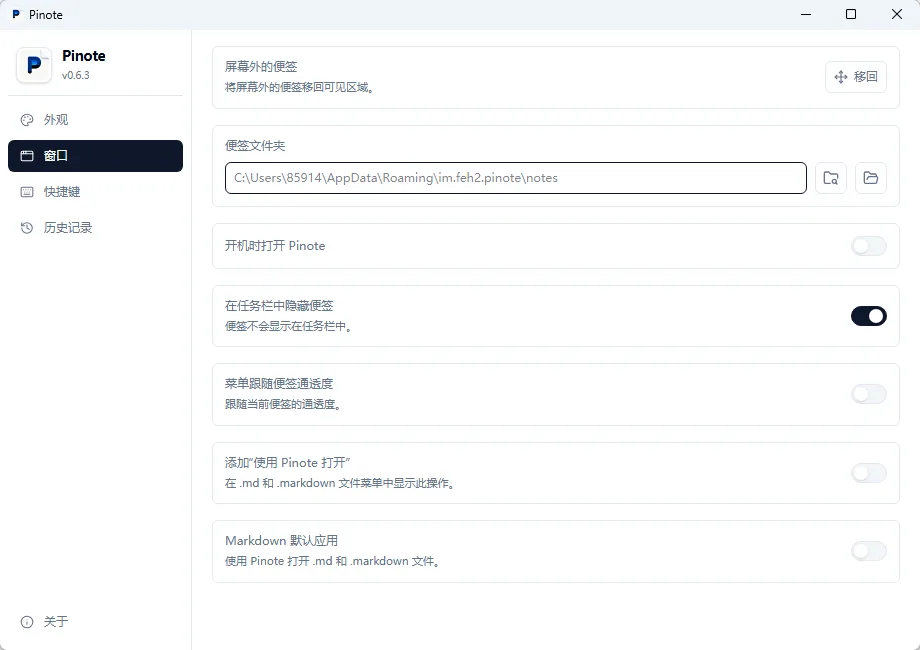Click the Pinote title bar app icon
This screenshot has height=650, width=920.
16,14
